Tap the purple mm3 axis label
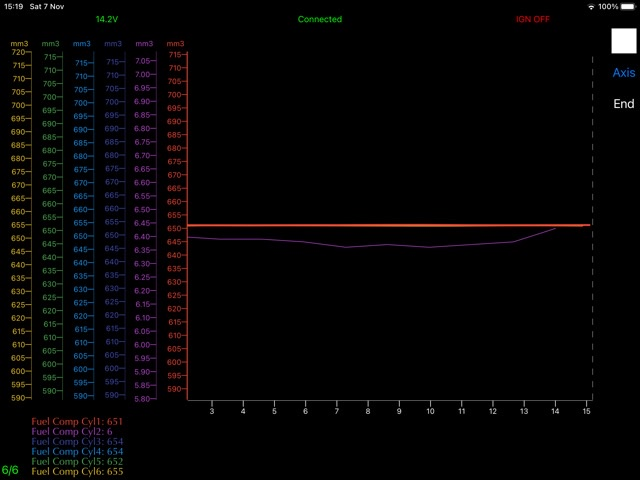640x480 pixels. tap(144, 44)
